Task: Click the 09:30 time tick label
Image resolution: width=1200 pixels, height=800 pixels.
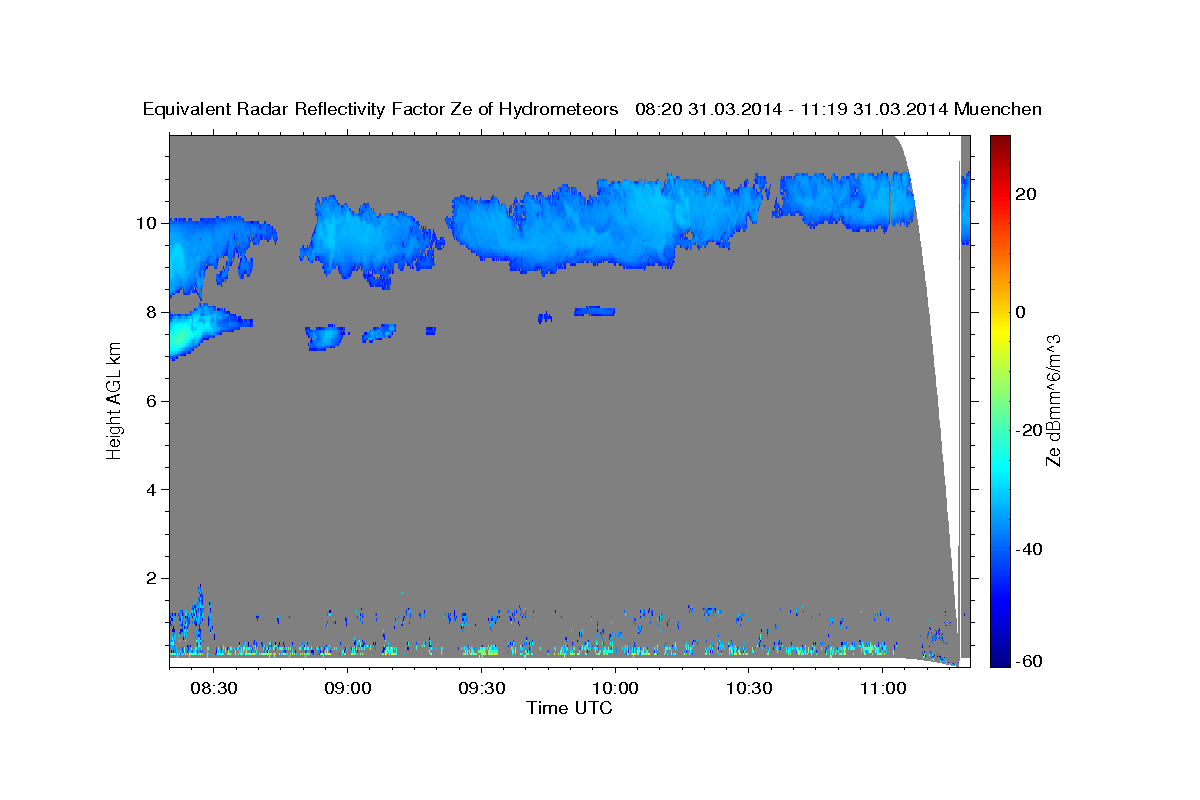Action: point(481,689)
